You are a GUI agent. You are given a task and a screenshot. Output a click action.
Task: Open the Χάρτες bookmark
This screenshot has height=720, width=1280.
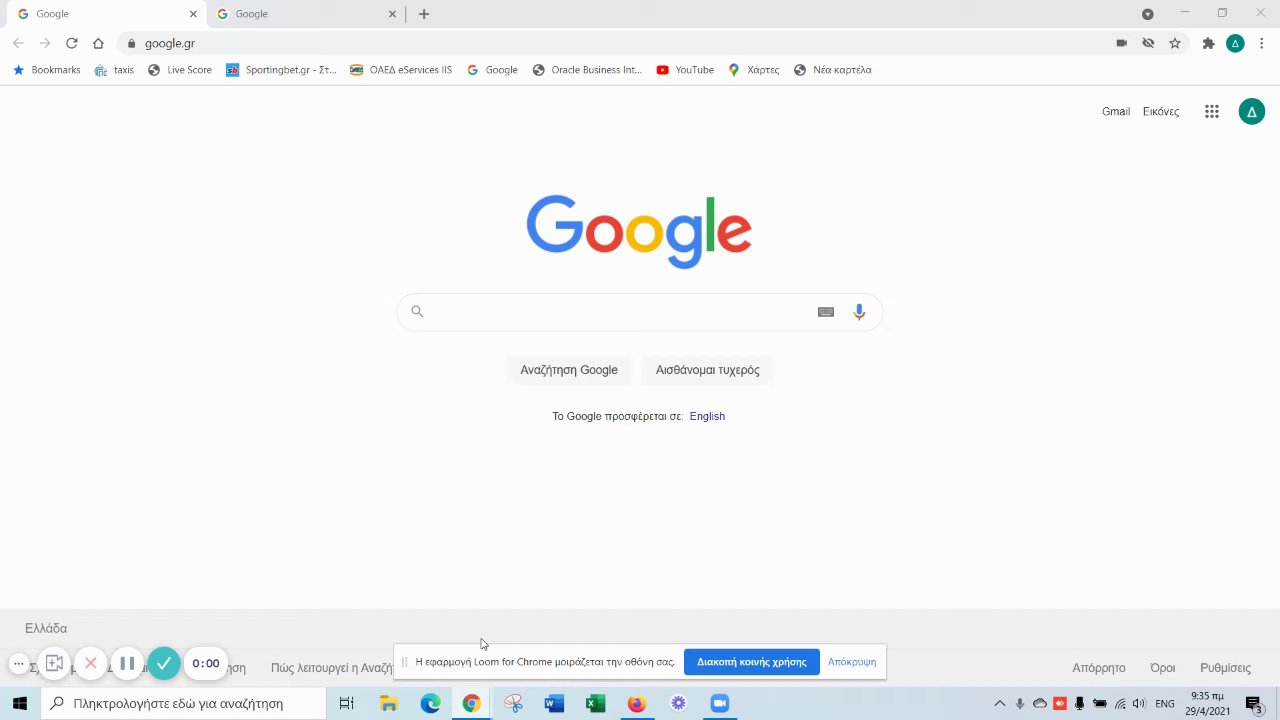754,70
